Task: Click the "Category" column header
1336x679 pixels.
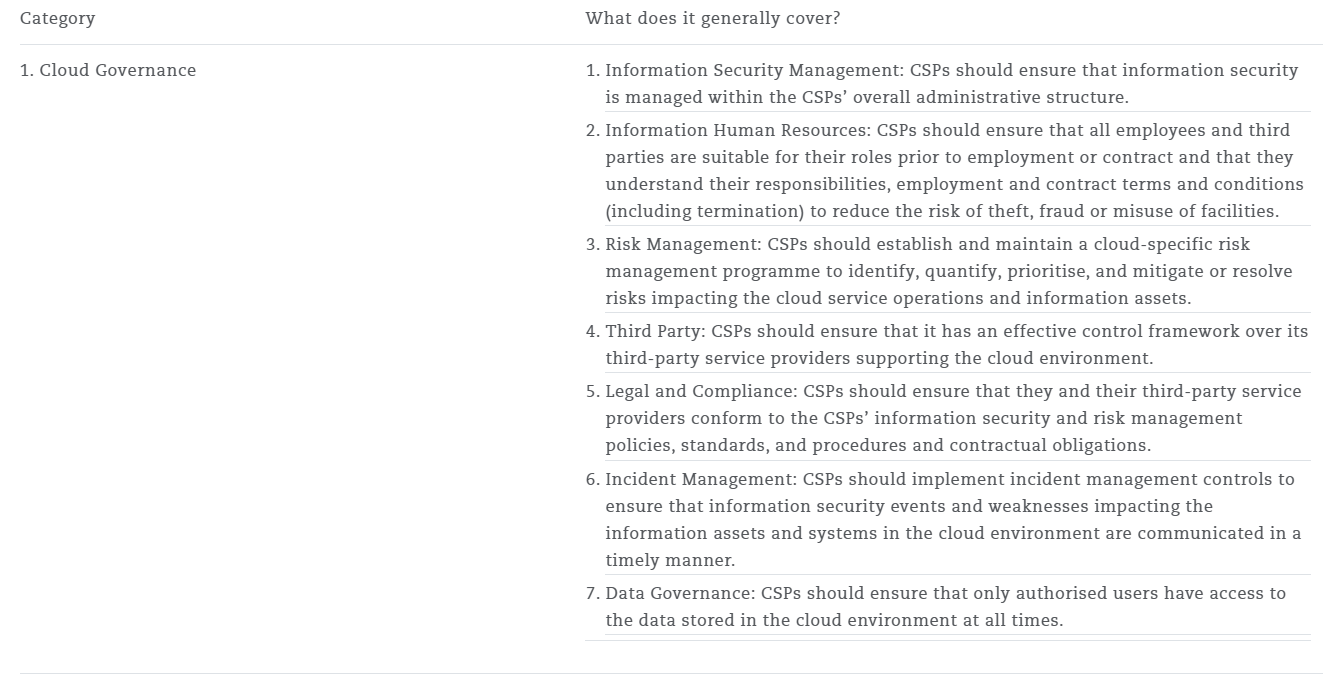Action: pos(57,19)
